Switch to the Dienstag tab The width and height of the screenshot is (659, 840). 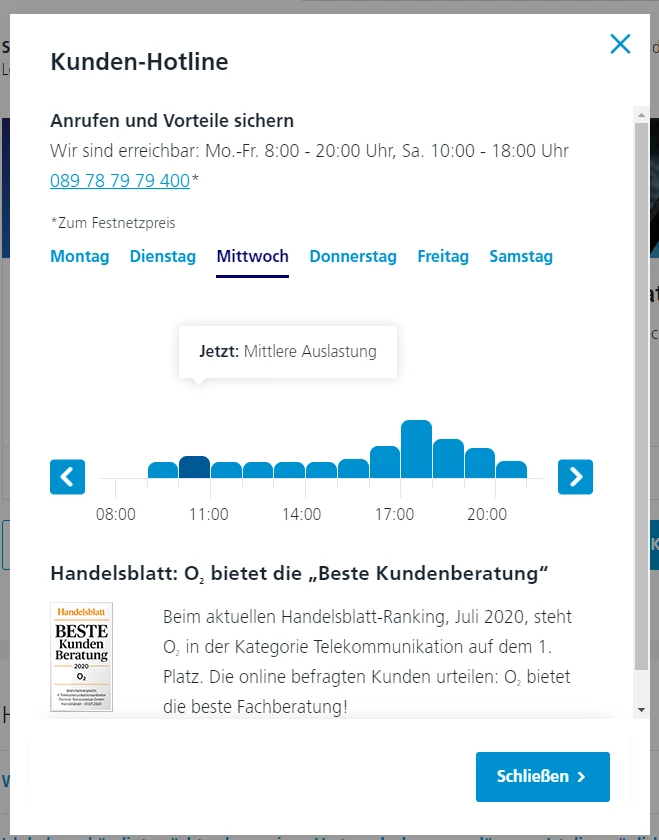[163, 257]
